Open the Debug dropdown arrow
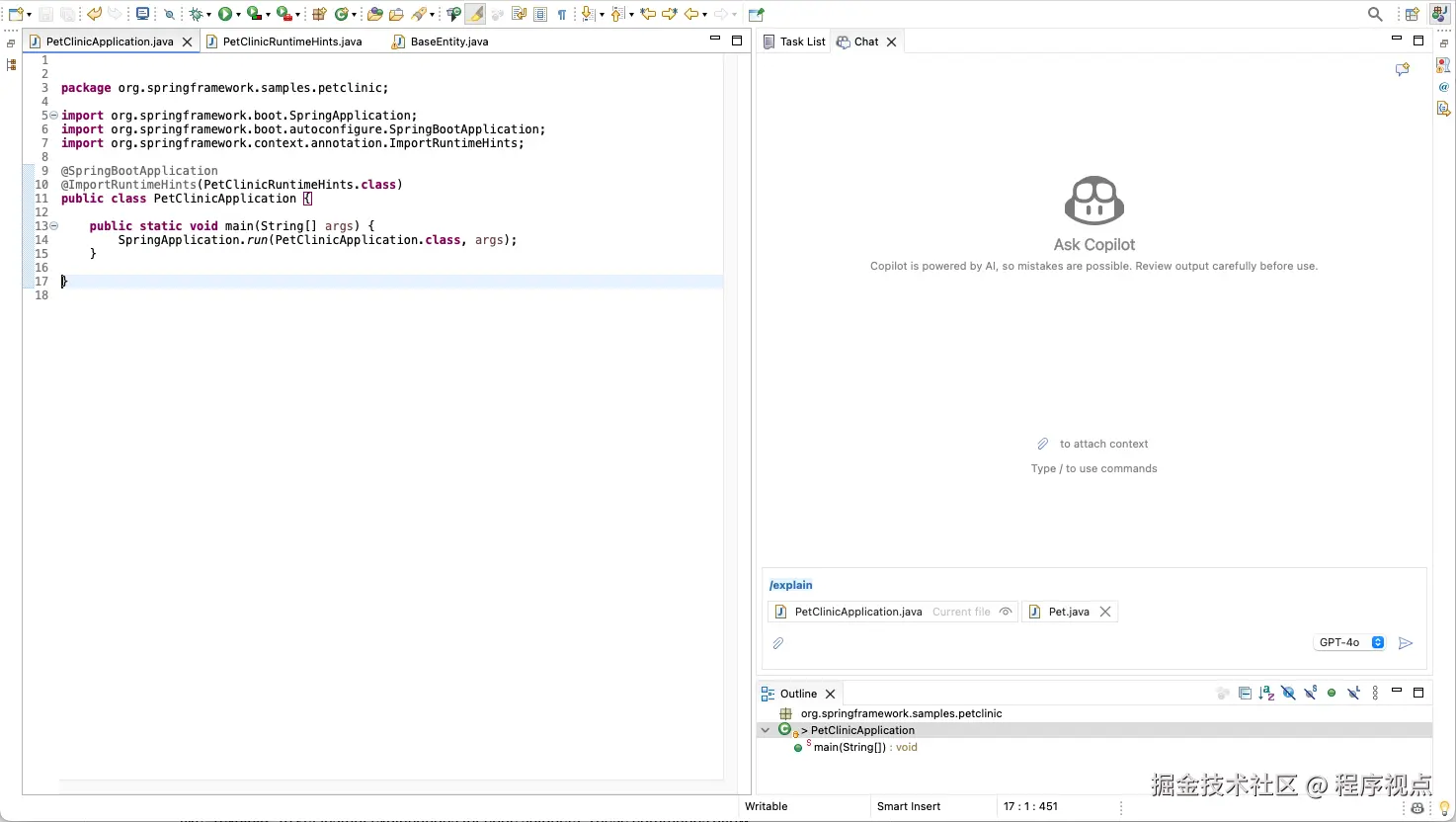Image resolution: width=1456 pixels, height=822 pixels. pyautogui.click(x=208, y=15)
